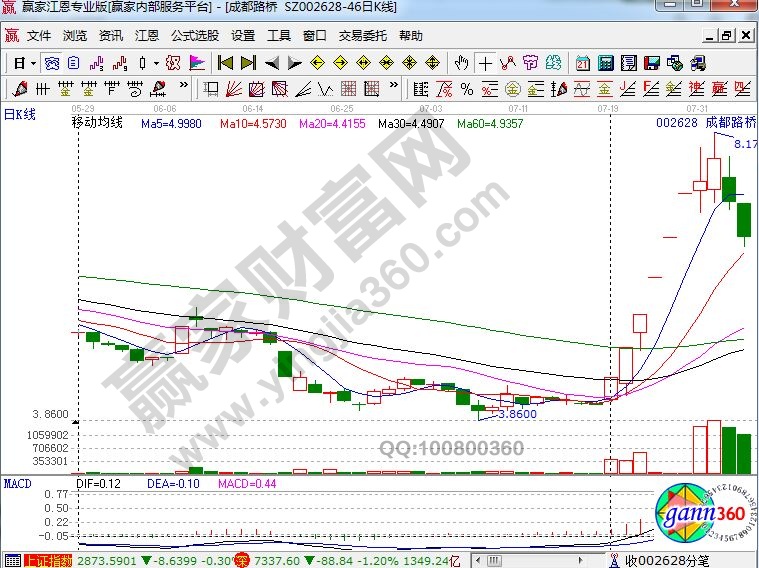Open the calendar date icon
The image size is (759, 568).
click(x=582, y=62)
